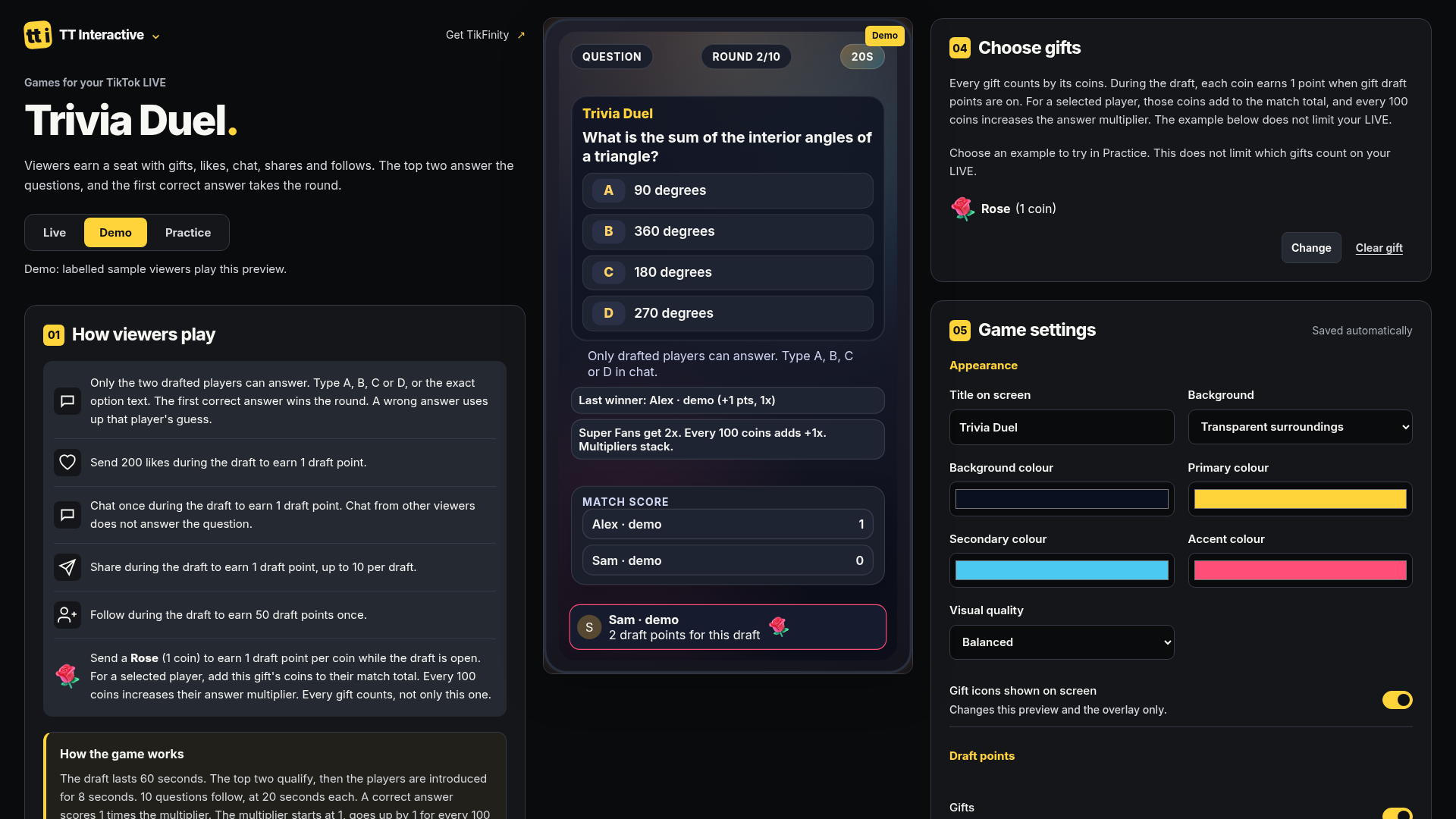Switch to the Practice mode tab
The height and width of the screenshot is (819, 1456).
tap(188, 233)
